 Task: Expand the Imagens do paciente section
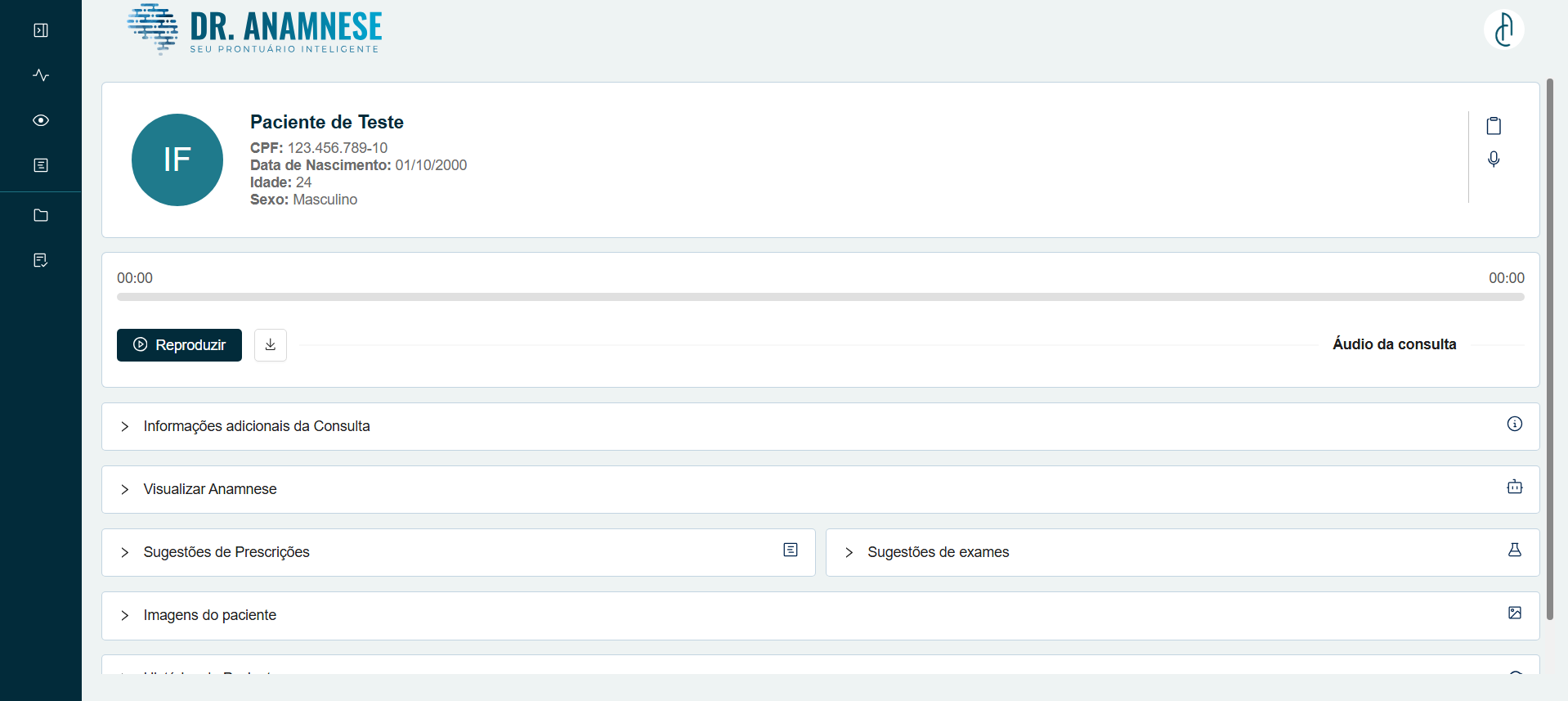210,615
